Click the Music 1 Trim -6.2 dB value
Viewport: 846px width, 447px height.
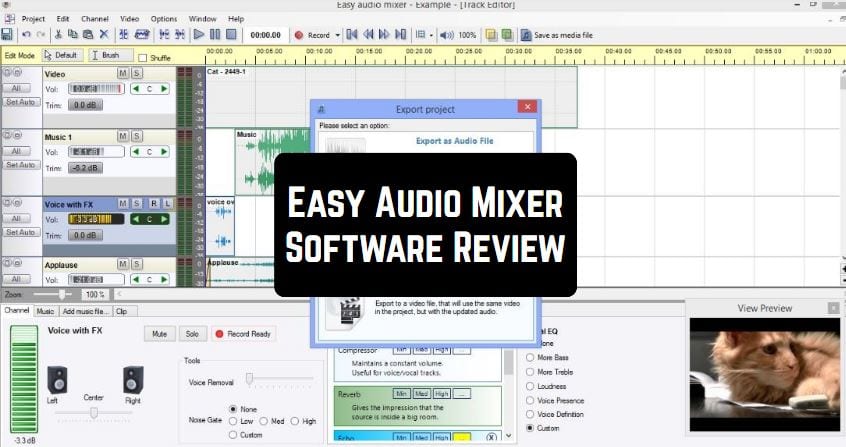coord(85,168)
